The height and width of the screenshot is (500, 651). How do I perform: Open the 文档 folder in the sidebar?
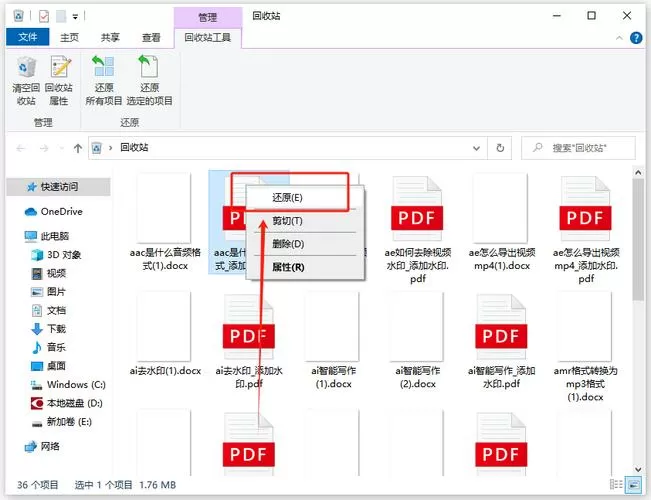(x=49, y=310)
